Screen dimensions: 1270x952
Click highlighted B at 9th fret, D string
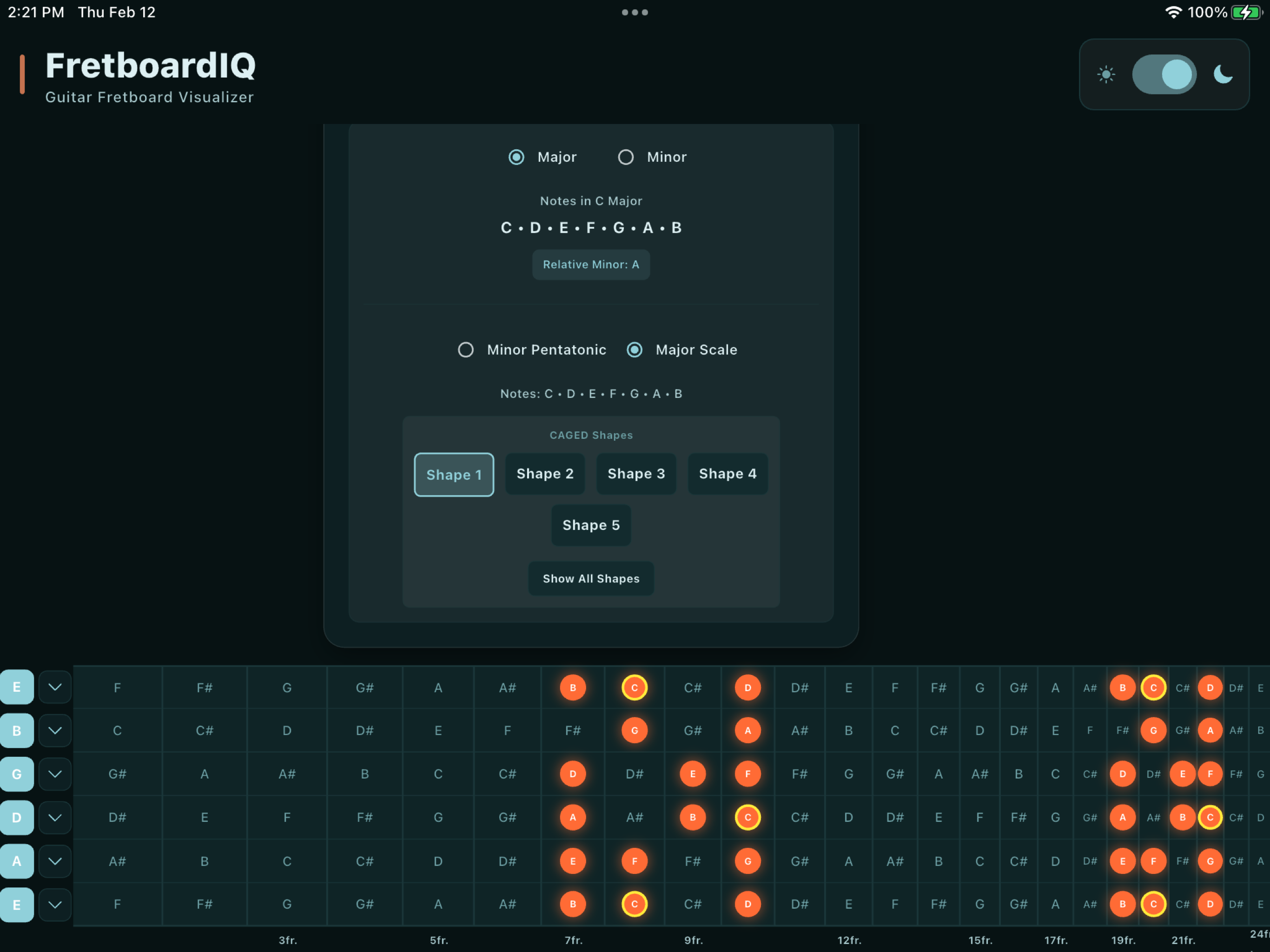tap(693, 818)
